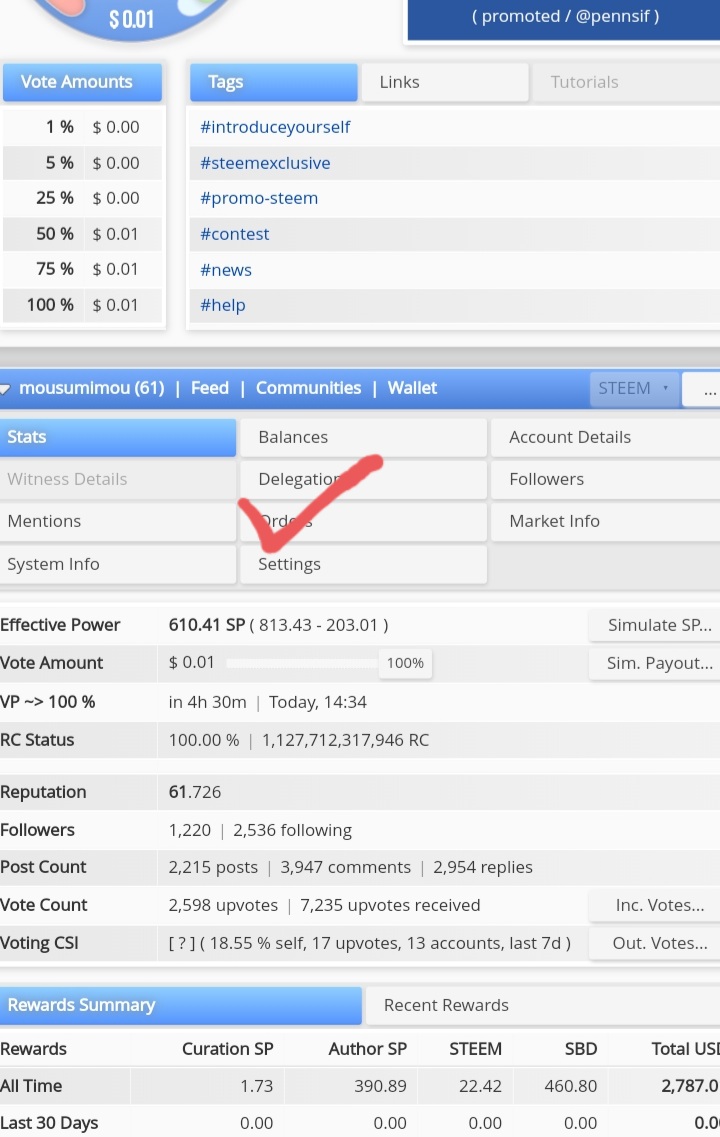
Task: Click the 2,536 following count
Action: click(292, 830)
